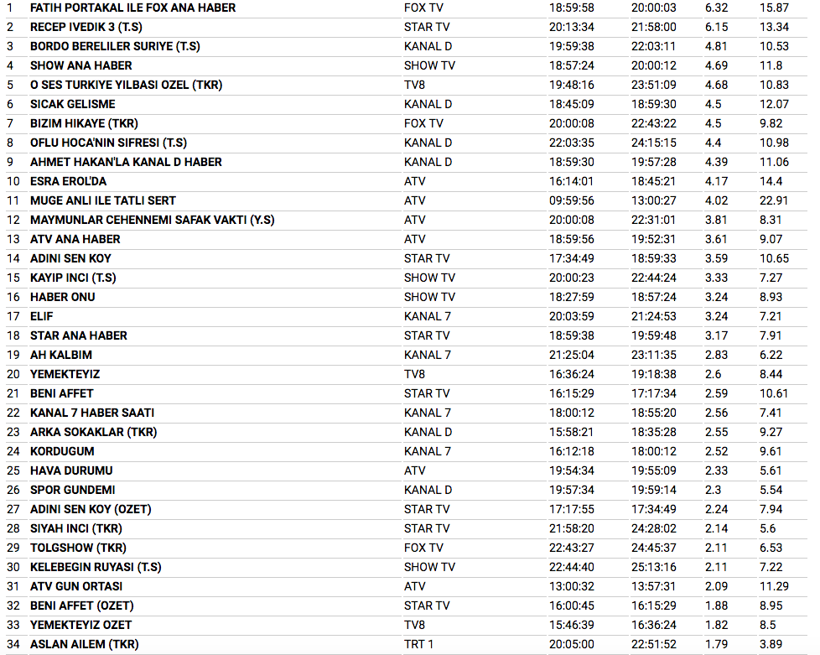Click the Elif program title
This screenshot has height=655, width=820.
point(42,316)
